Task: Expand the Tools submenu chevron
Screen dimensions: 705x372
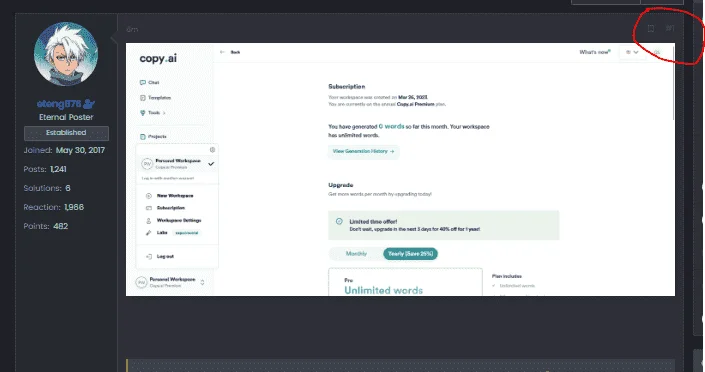Action: click(164, 113)
